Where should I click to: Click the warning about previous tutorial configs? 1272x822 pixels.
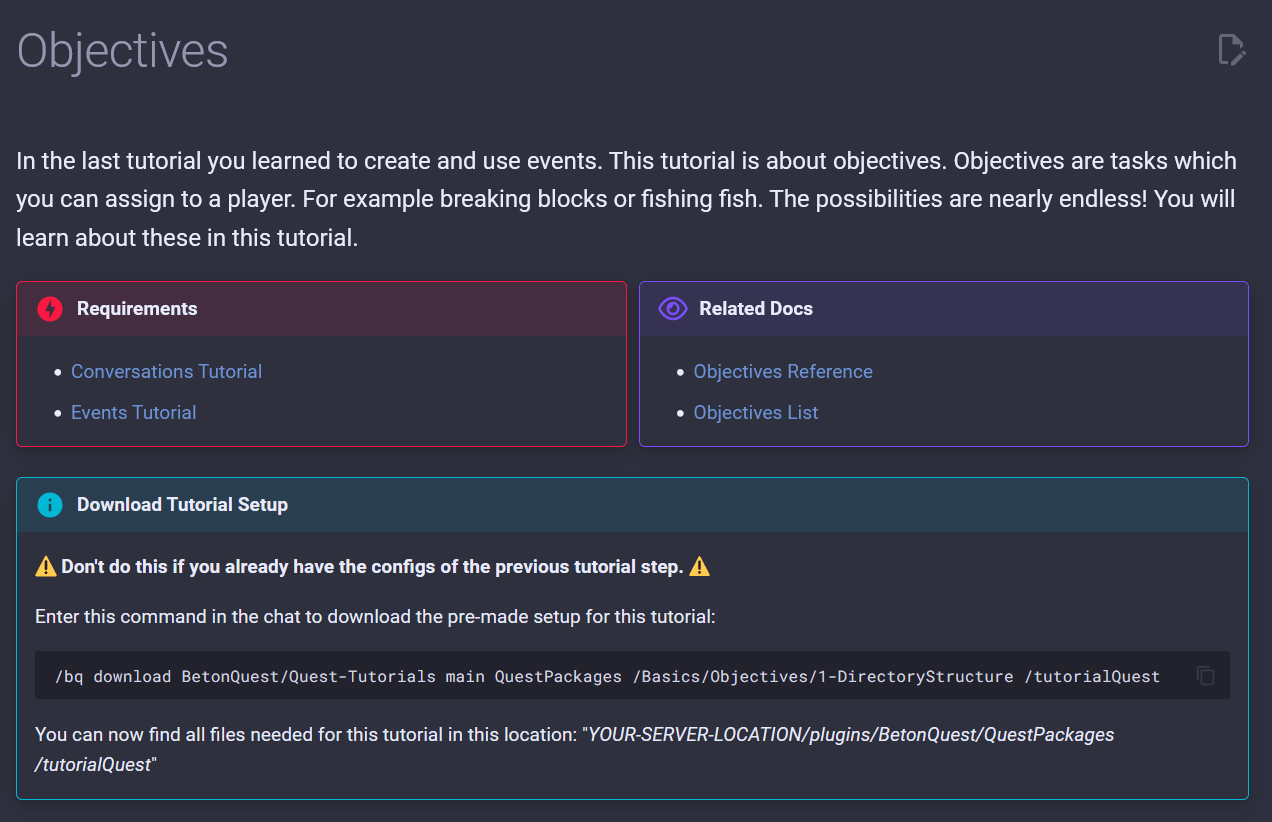click(x=372, y=567)
